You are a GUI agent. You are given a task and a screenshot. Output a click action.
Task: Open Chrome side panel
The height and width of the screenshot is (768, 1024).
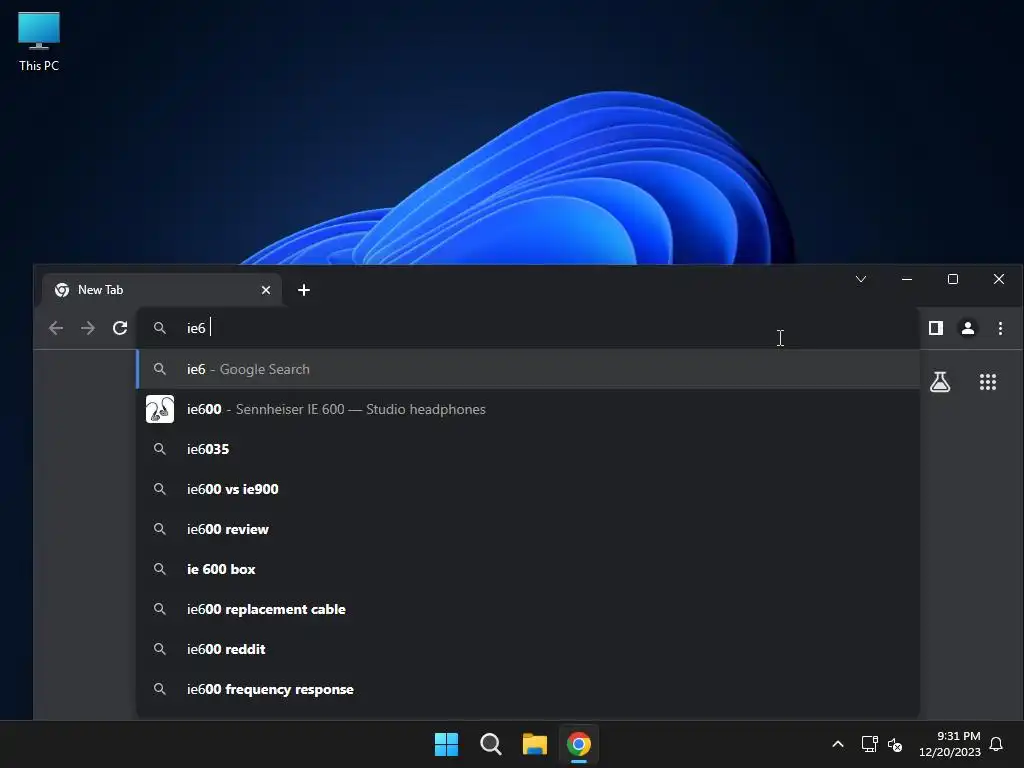936,328
